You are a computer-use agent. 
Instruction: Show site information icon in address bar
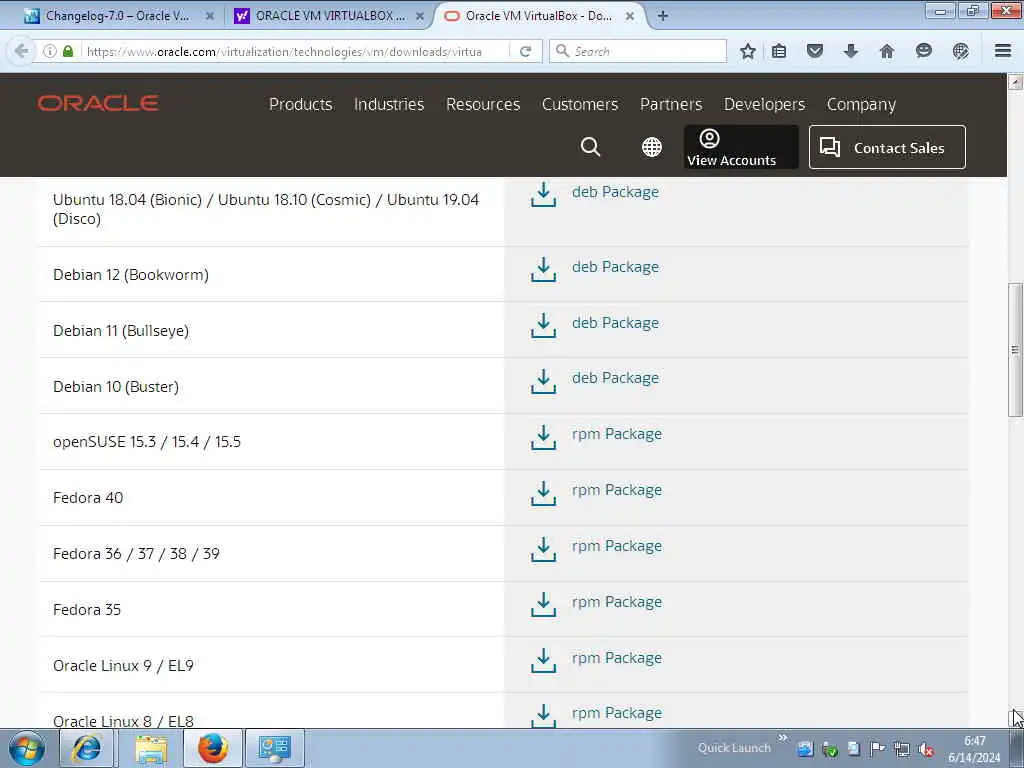pyautogui.click(x=50, y=51)
